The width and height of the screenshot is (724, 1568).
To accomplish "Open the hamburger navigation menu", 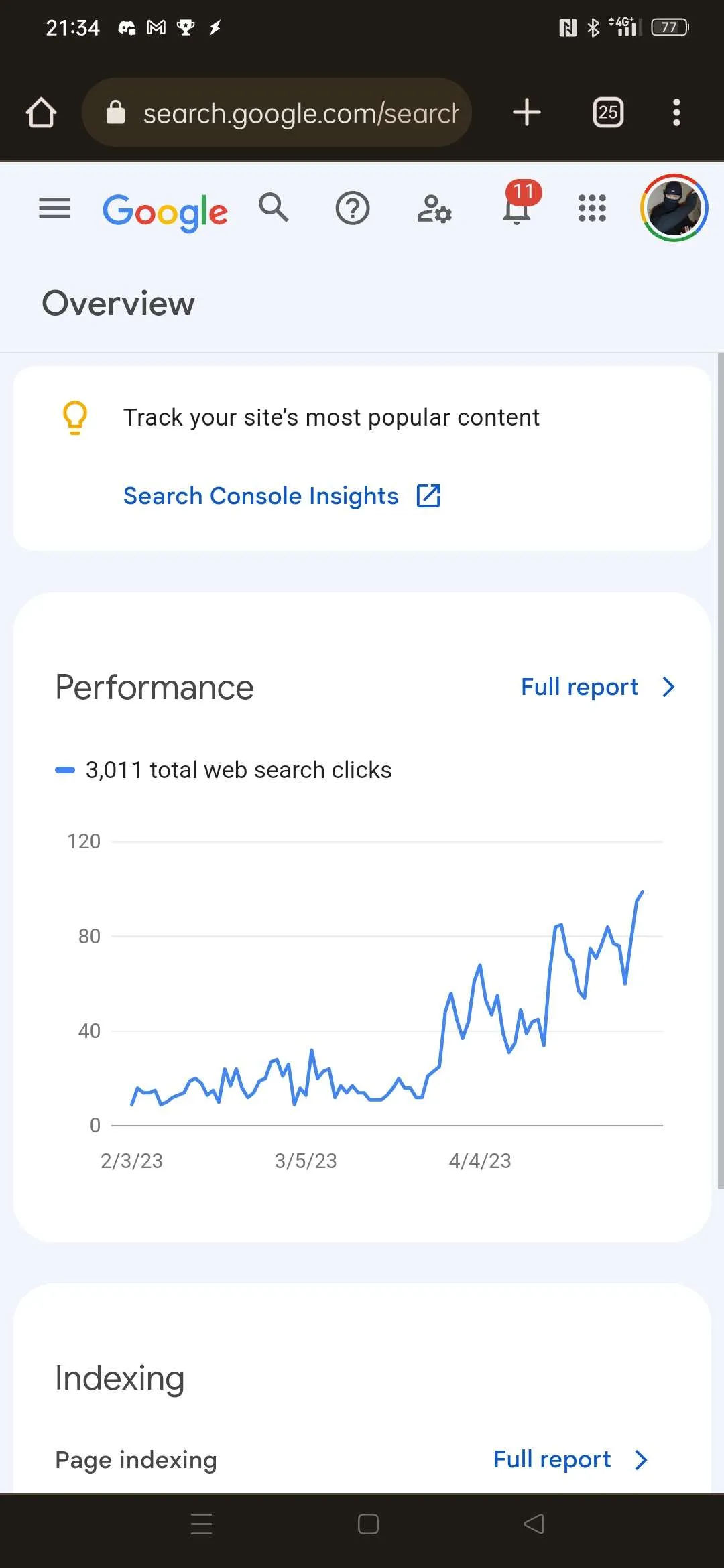I will pos(54,208).
